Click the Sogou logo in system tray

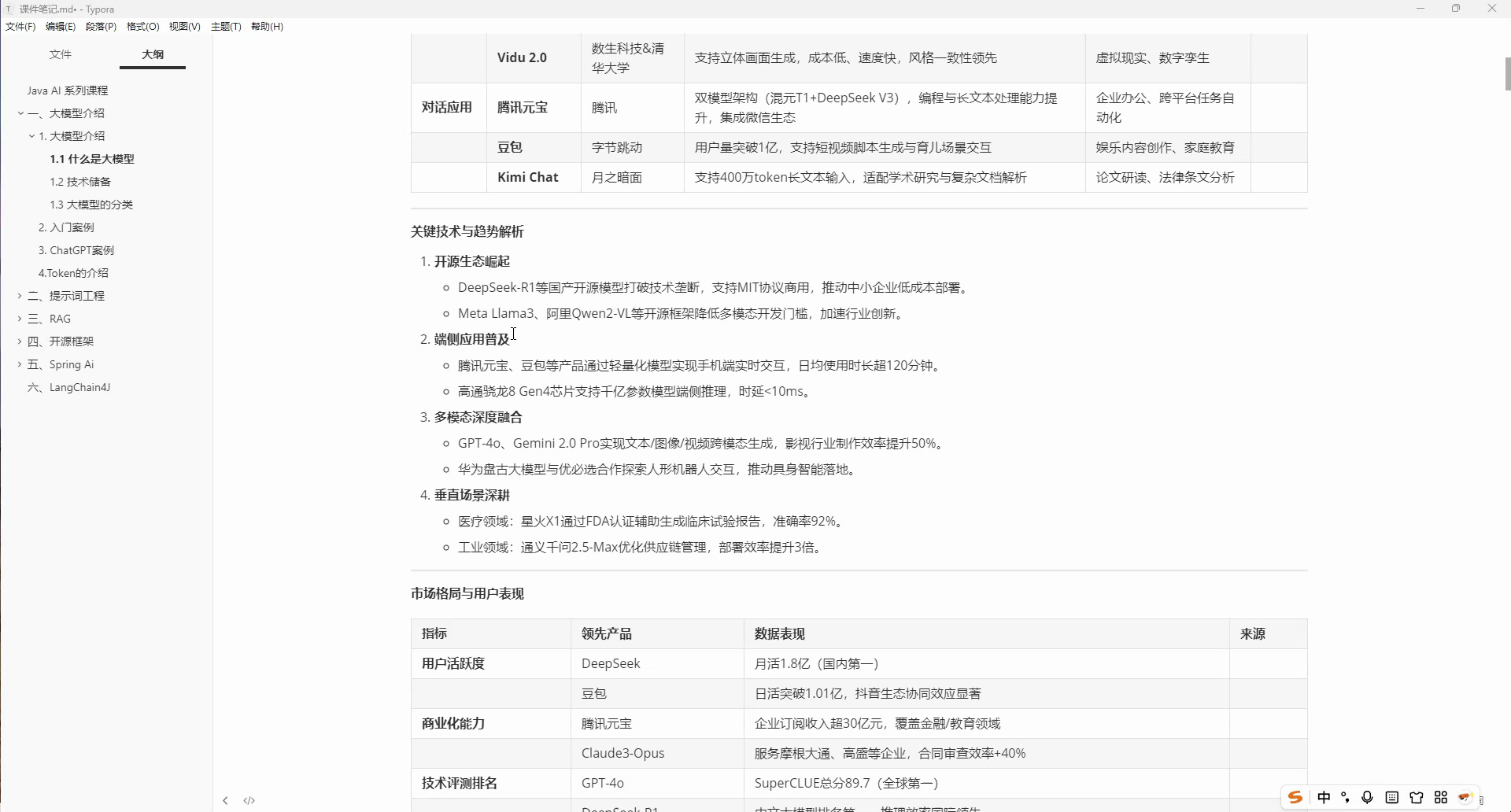click(x=1295, y=797)
